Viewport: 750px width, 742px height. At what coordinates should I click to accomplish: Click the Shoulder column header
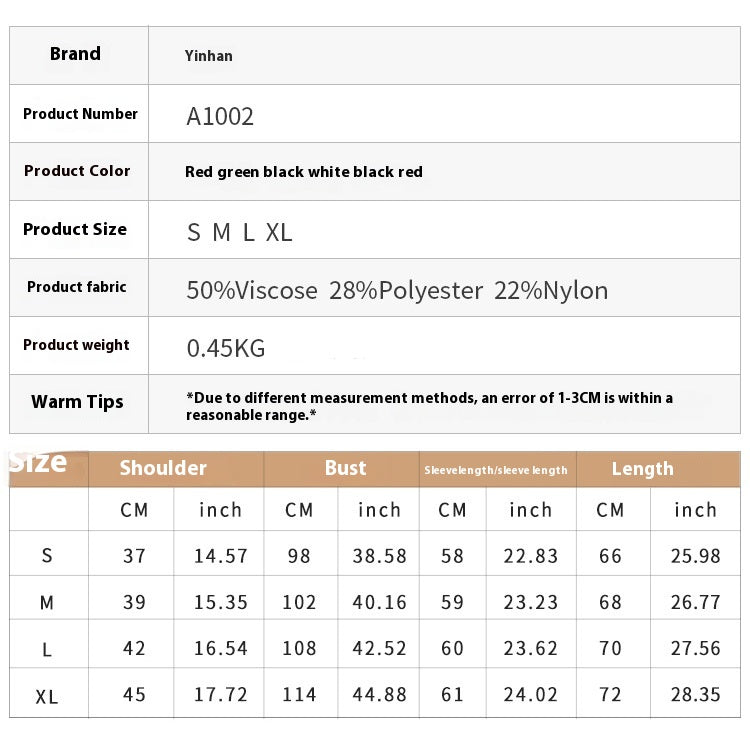pyautogui.click(x=163, y=468)
